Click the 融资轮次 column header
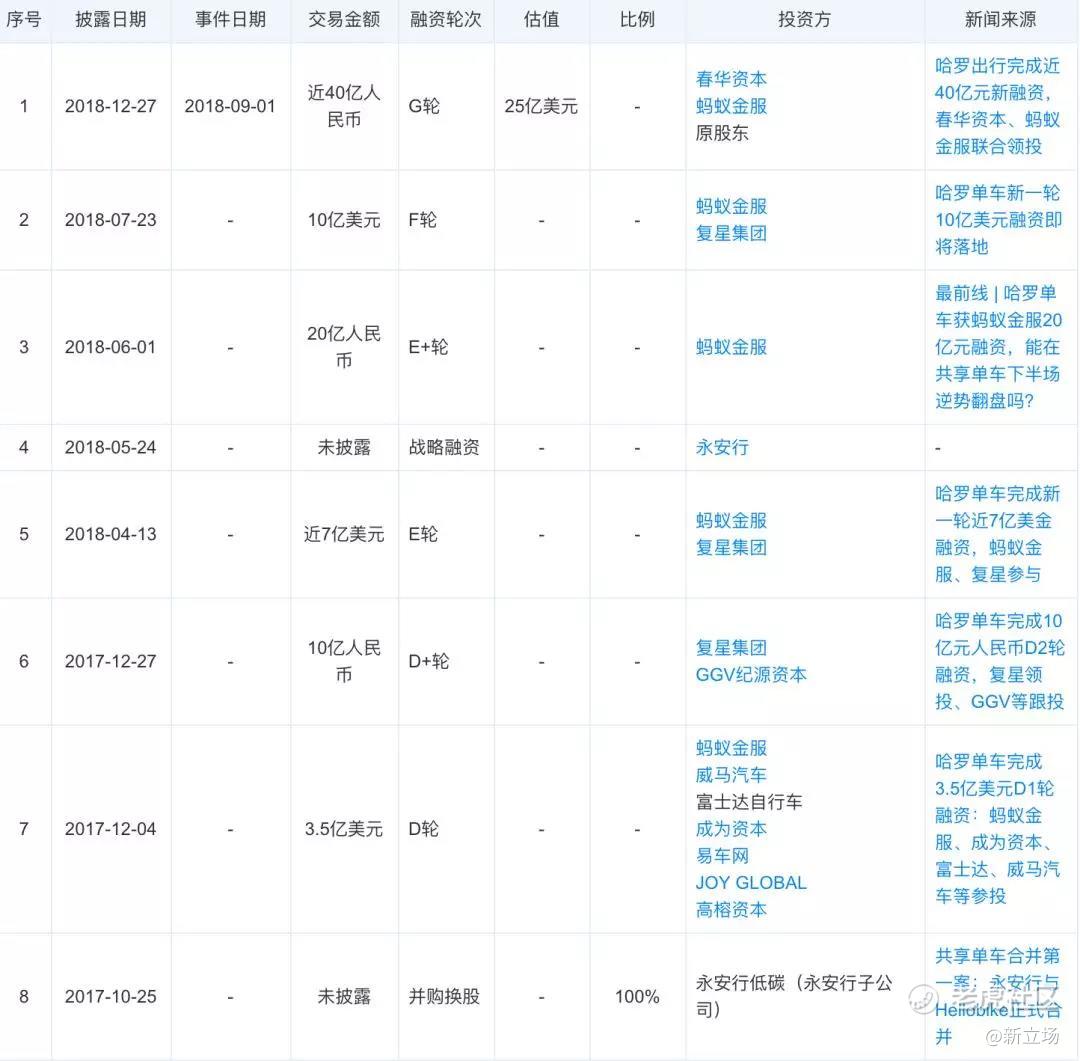Screen dimensions: 1080x1061 pyautogui.click(x=446, y=19)
